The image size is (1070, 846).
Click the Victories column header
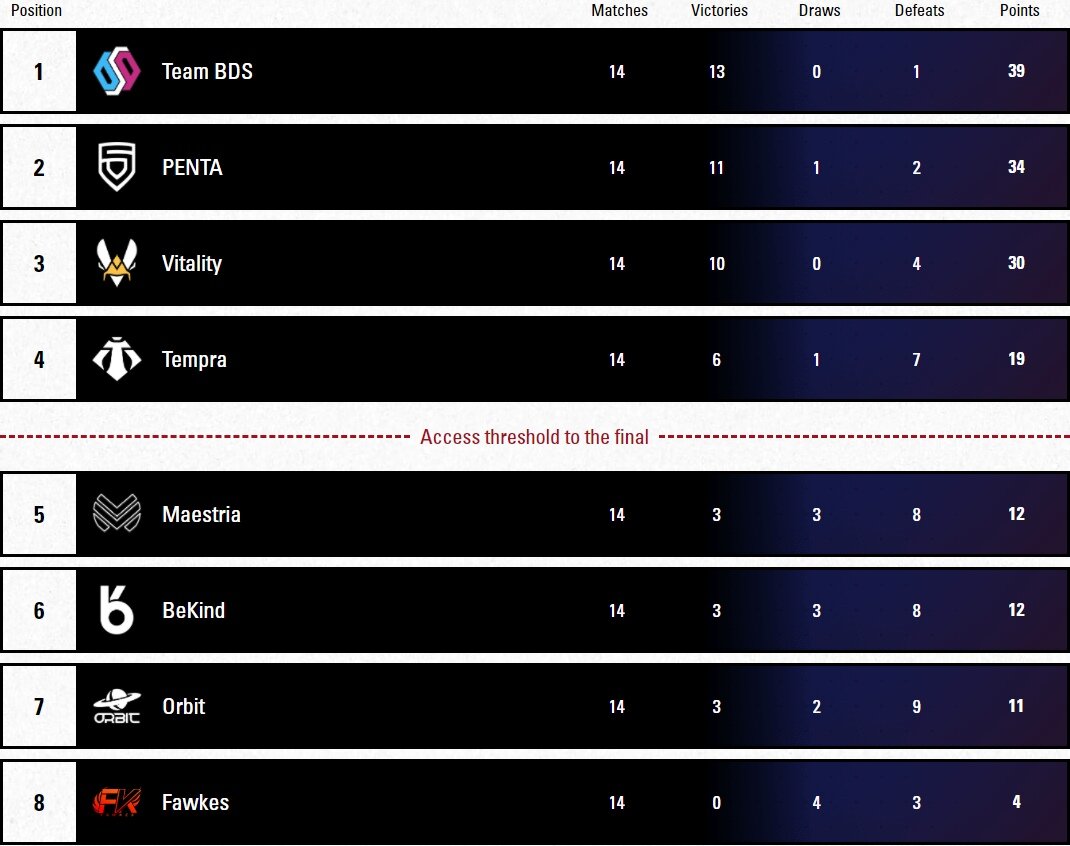pyautogui.click(x=719, y=10)
